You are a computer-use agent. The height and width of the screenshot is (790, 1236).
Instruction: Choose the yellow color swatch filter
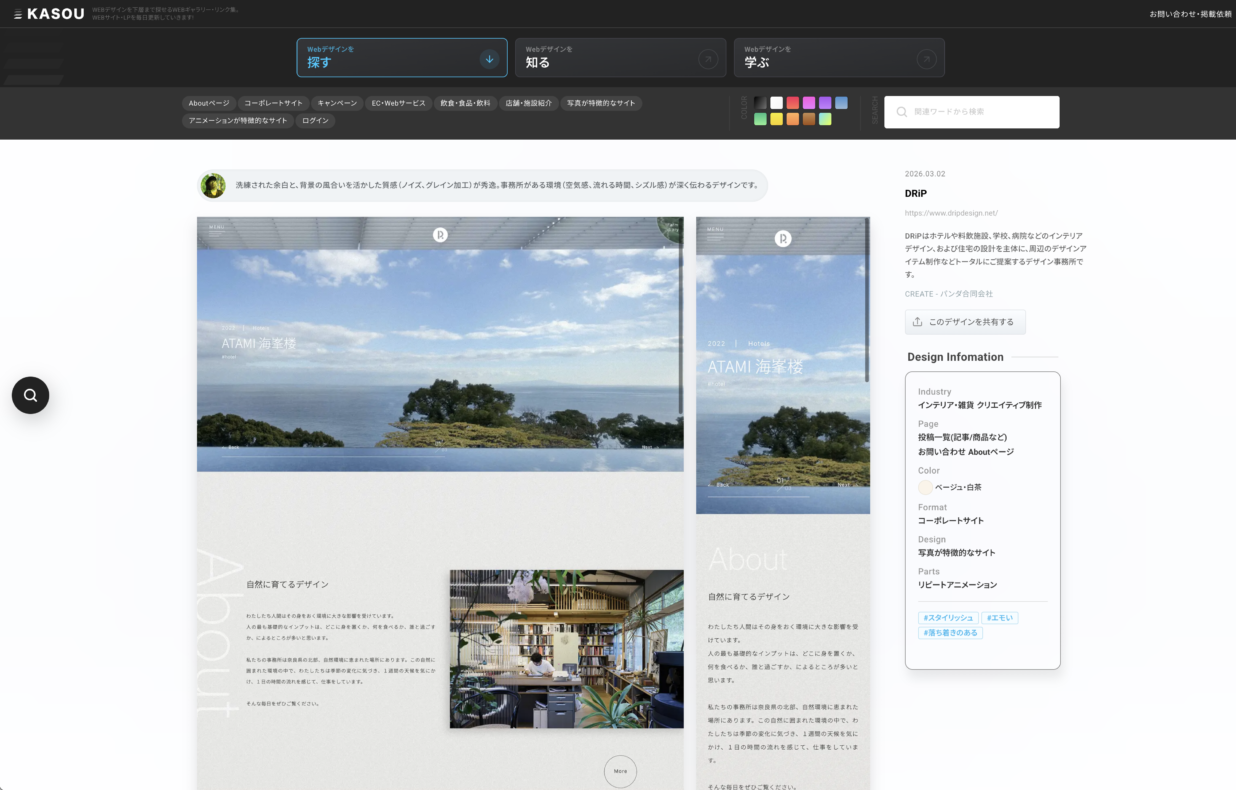tap(776, 120)
